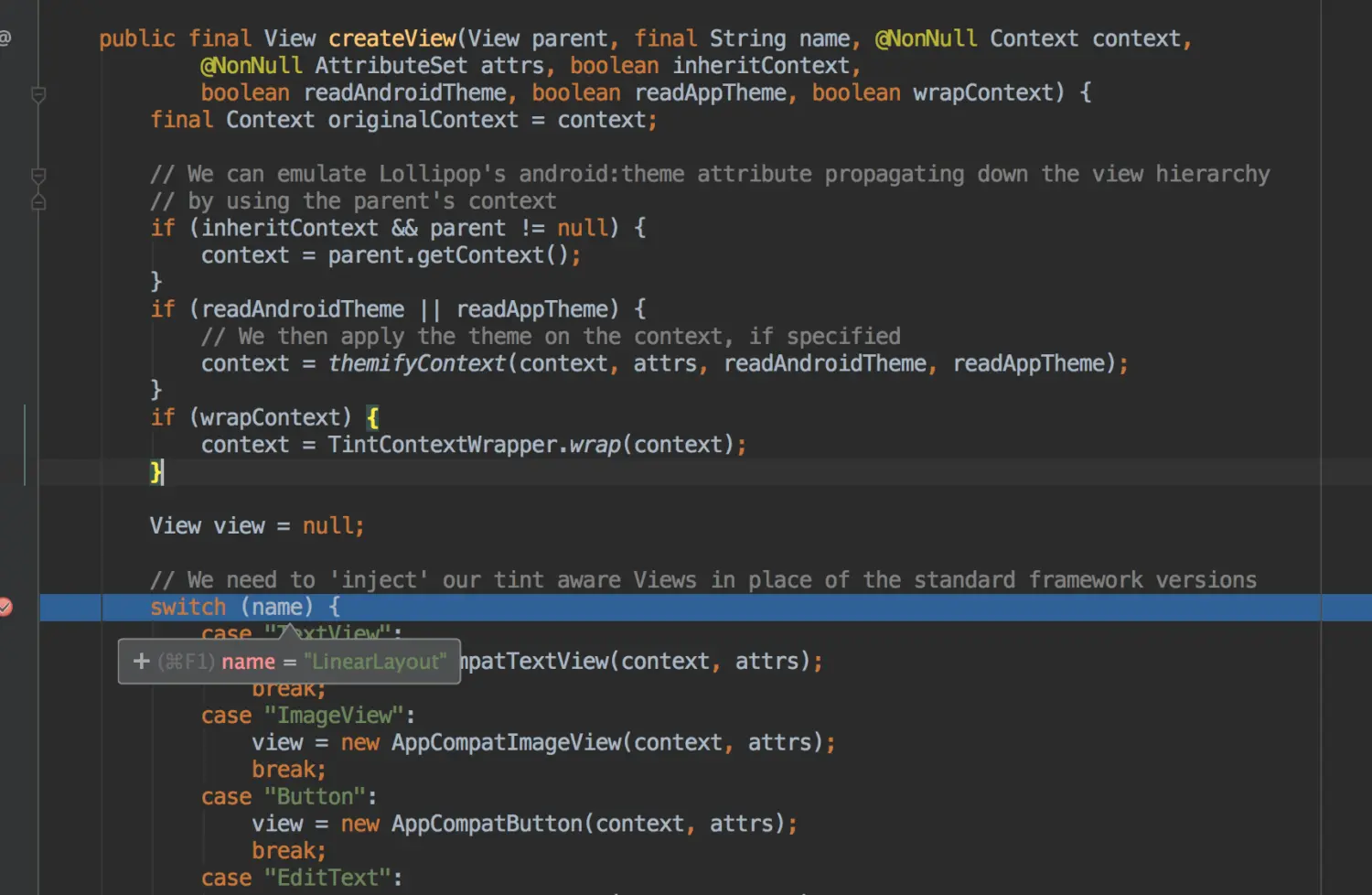Click the 'String name' parameter
The width and height of the screenshot is (1372, 895).
(x=780, y=38)
